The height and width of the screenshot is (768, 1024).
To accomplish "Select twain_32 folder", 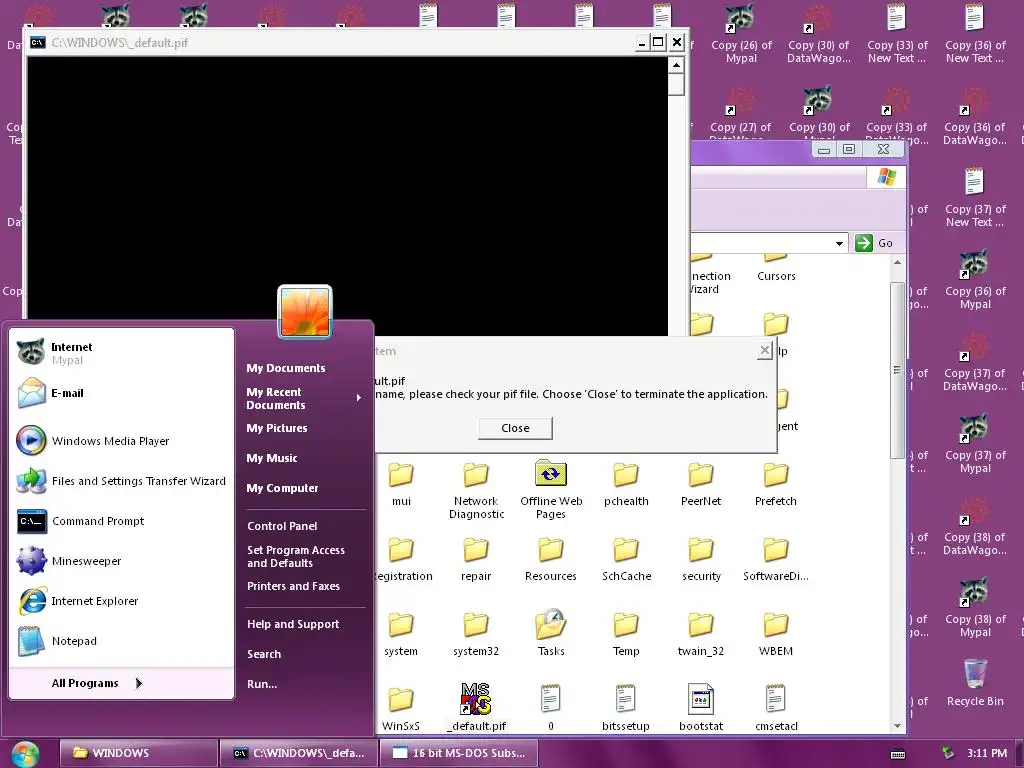I will 701,635.
